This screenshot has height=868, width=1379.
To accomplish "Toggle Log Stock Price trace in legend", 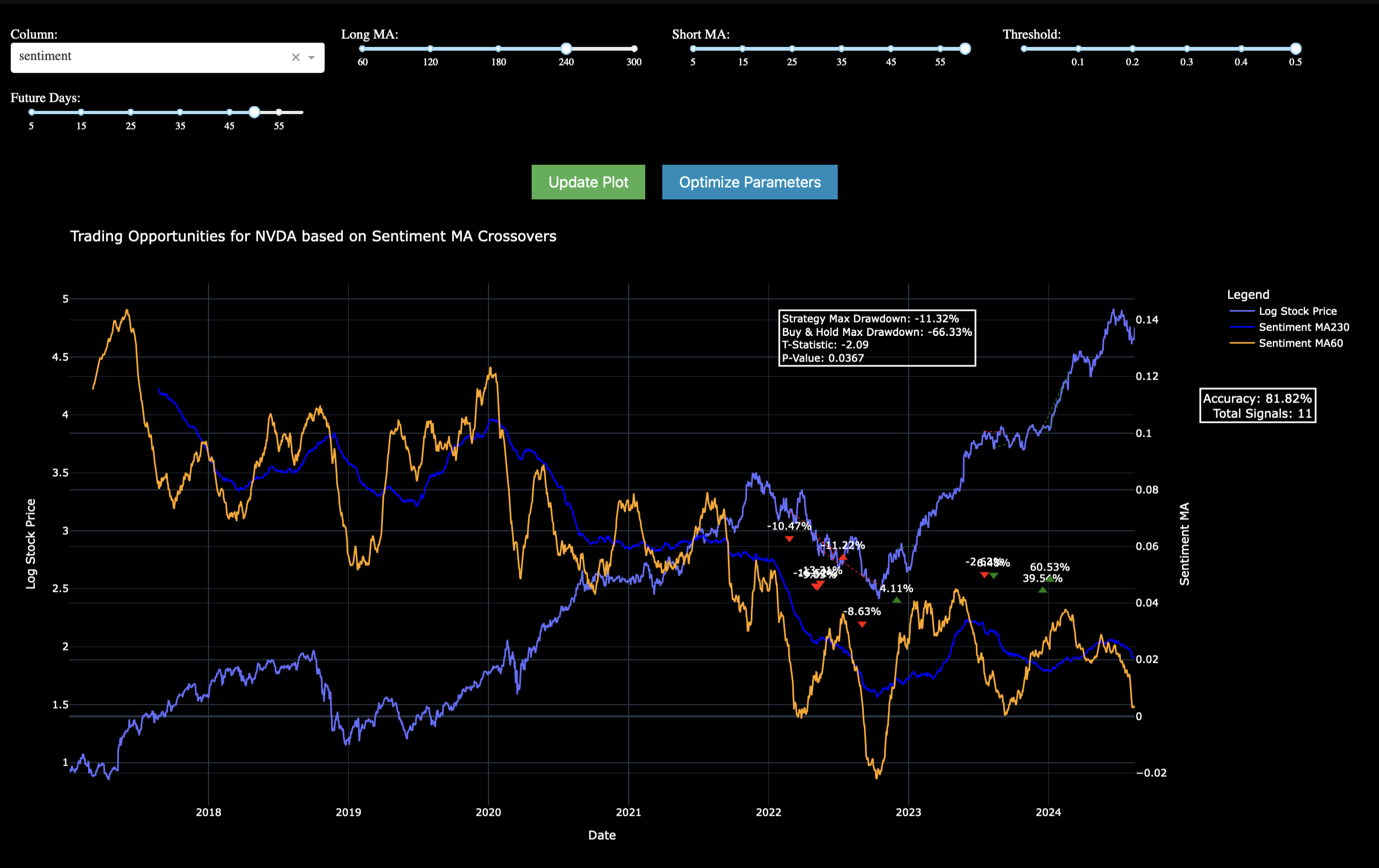I will coord(1297,311).
